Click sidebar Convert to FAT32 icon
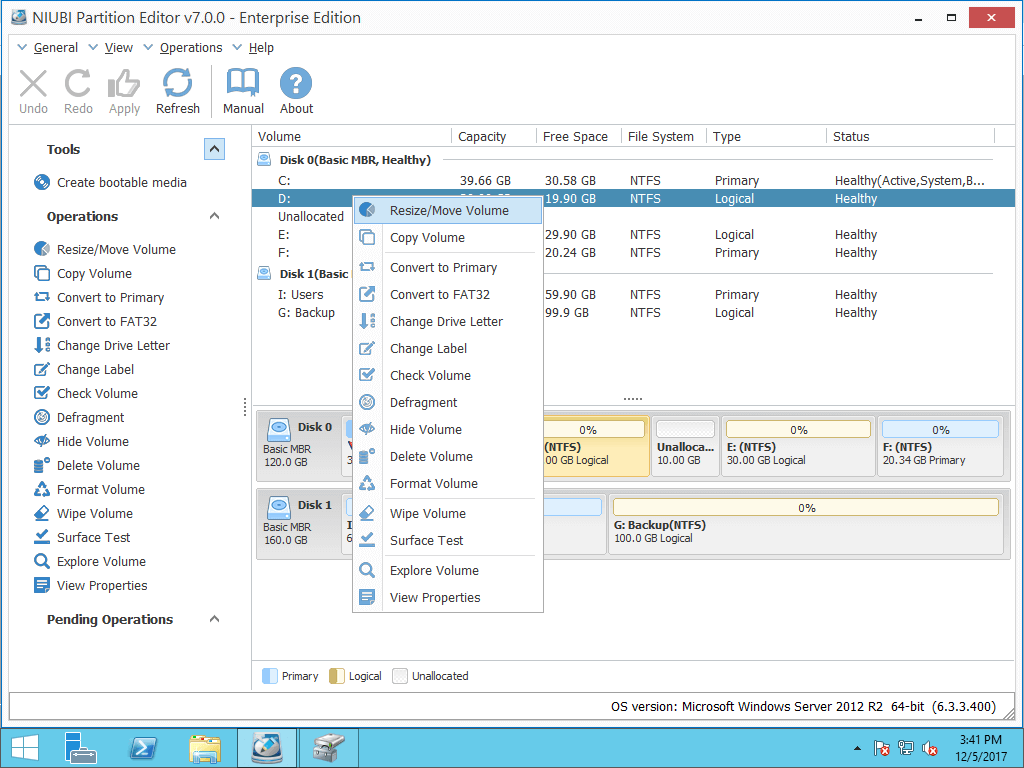Viewport: 1024px width, 768px height. (42, 321)
